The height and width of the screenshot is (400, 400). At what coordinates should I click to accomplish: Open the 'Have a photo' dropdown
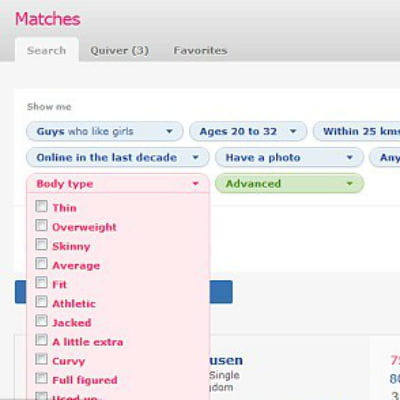coord(289,157)
